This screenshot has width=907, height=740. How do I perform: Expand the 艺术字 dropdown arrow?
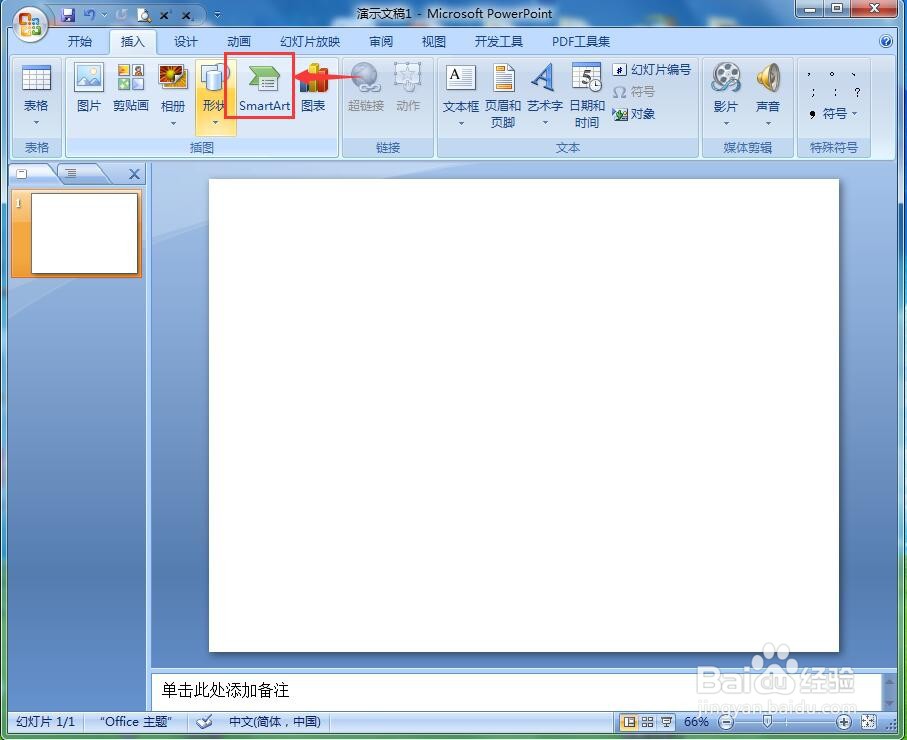coord(545,123)
